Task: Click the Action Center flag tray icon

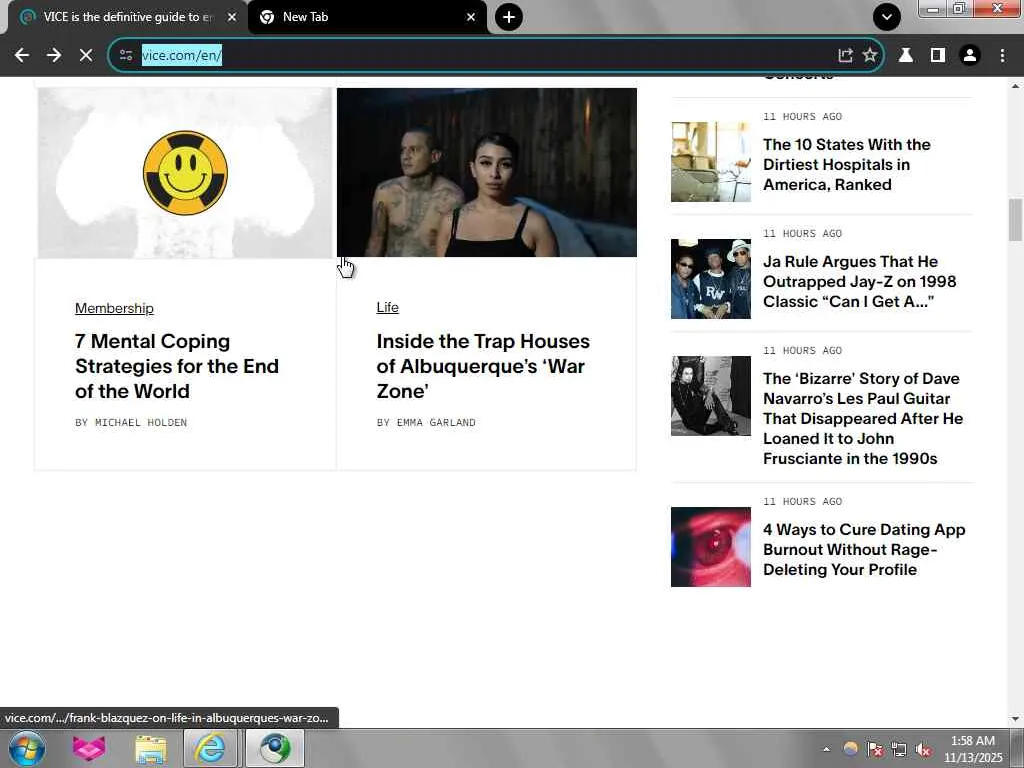Action: [x=874, y=749]
